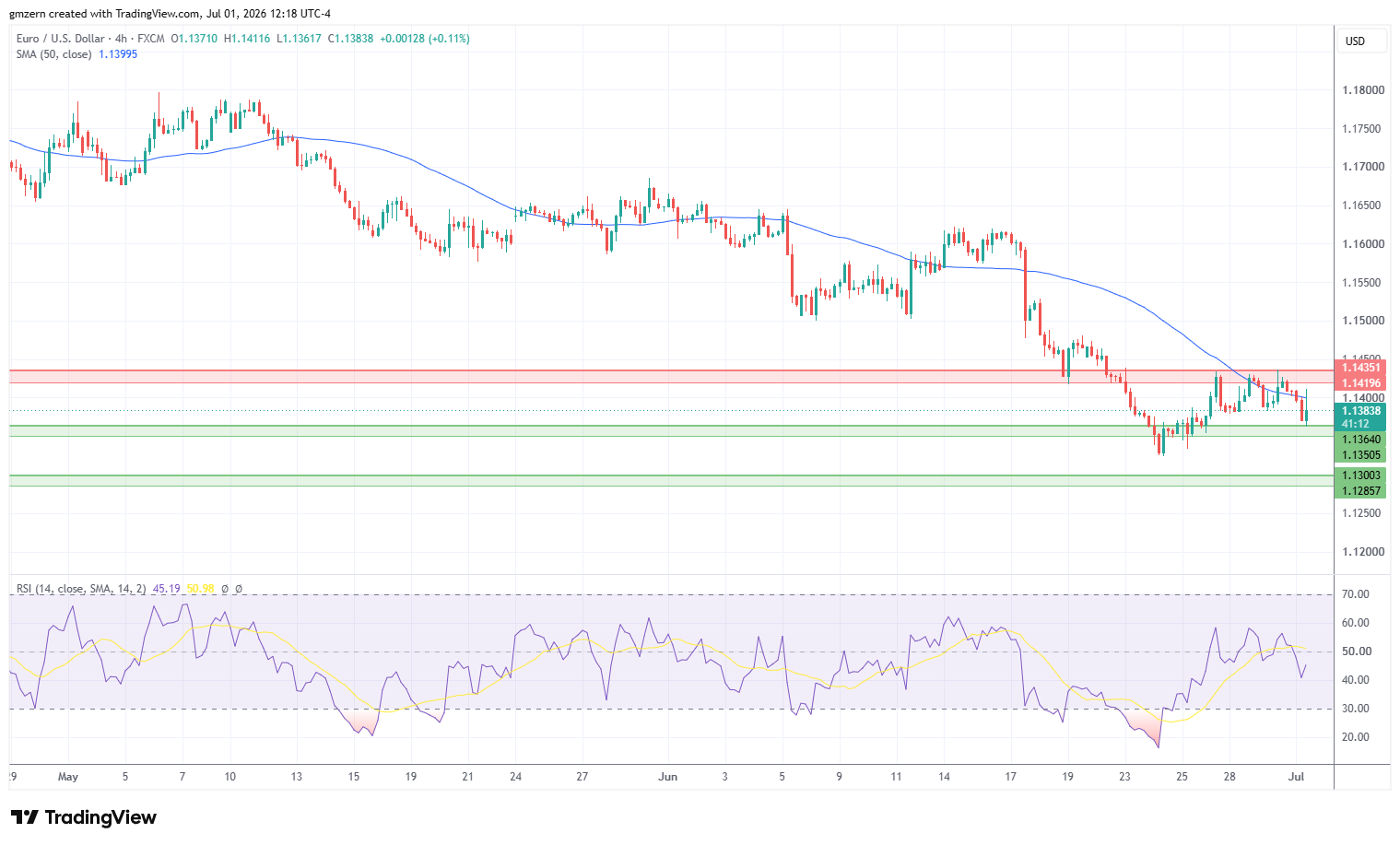This screenshot has width=1400, height=845.
Task: Click the 50.00 RSI axis level
Action: pos(1355,651)
